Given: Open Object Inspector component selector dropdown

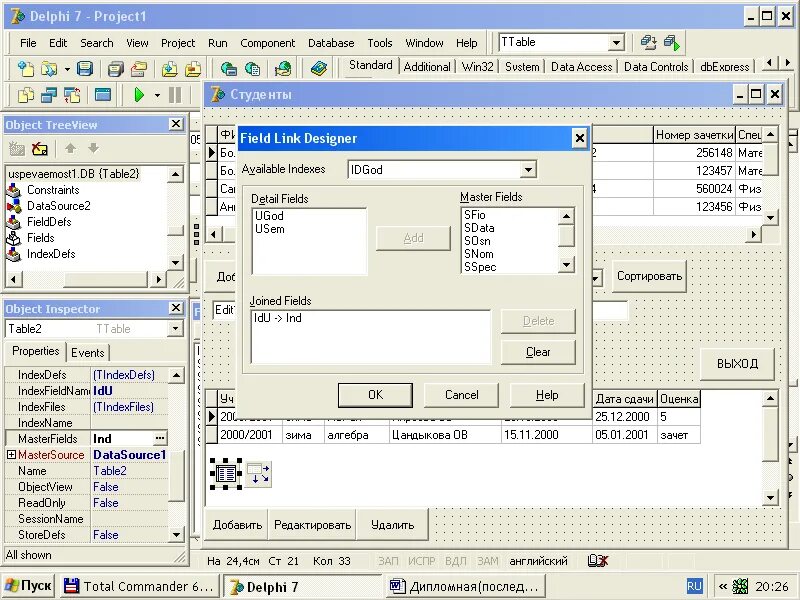Looking at the screenshot, I should point(175,329).
